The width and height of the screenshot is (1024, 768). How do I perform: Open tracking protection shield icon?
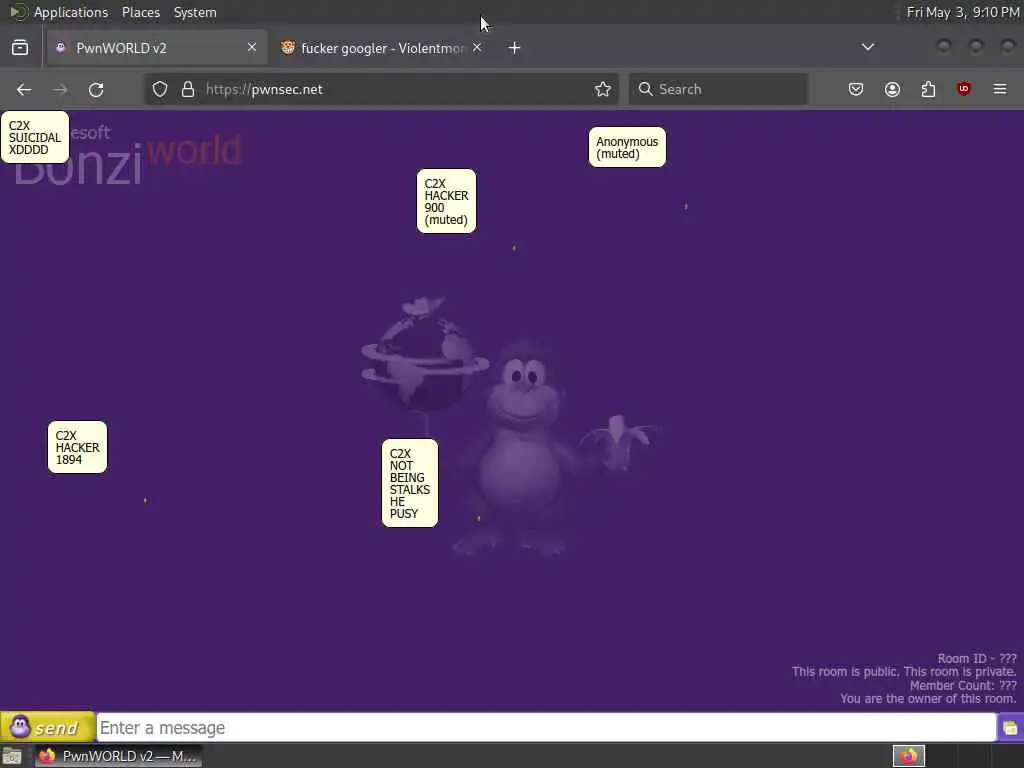(160, 89)
